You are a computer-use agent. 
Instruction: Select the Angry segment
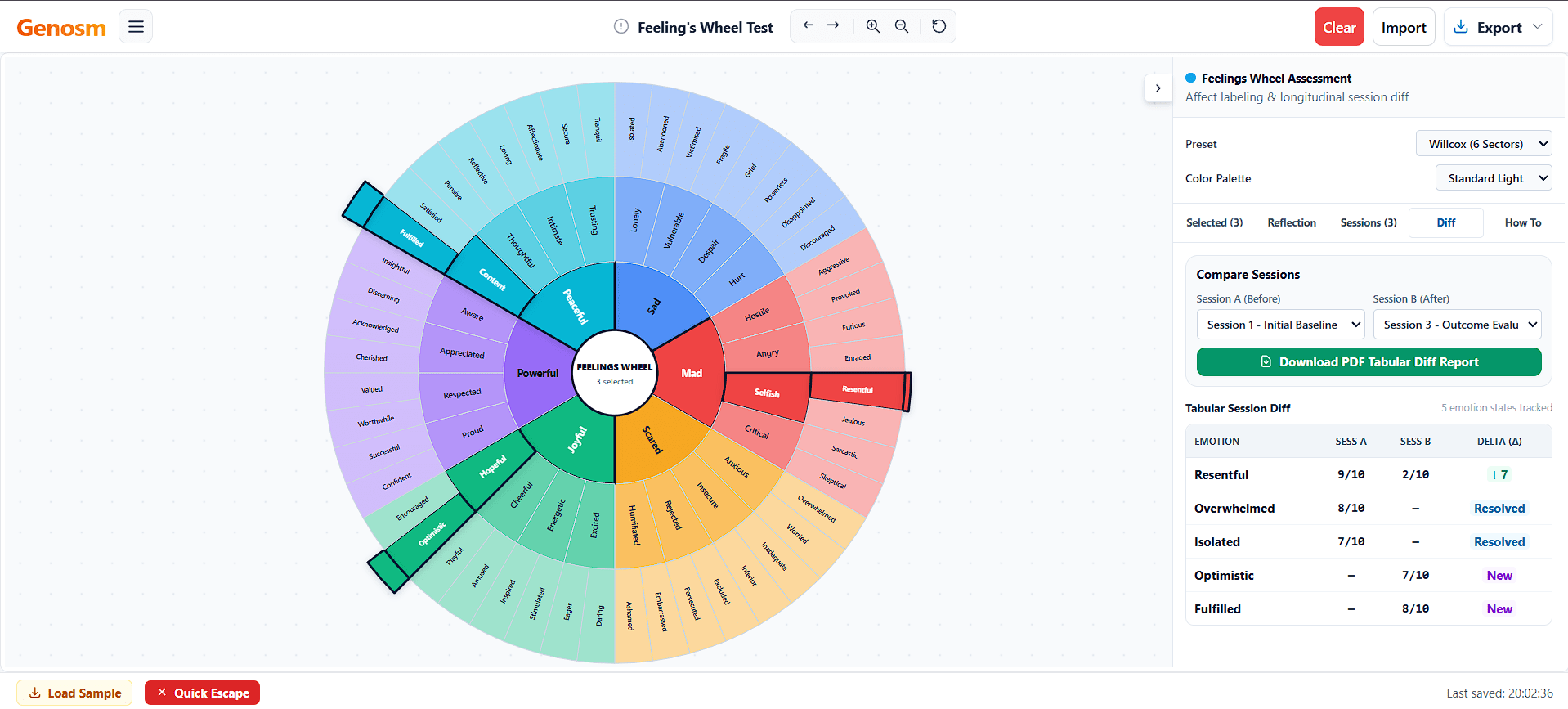[x=767, y=353]
